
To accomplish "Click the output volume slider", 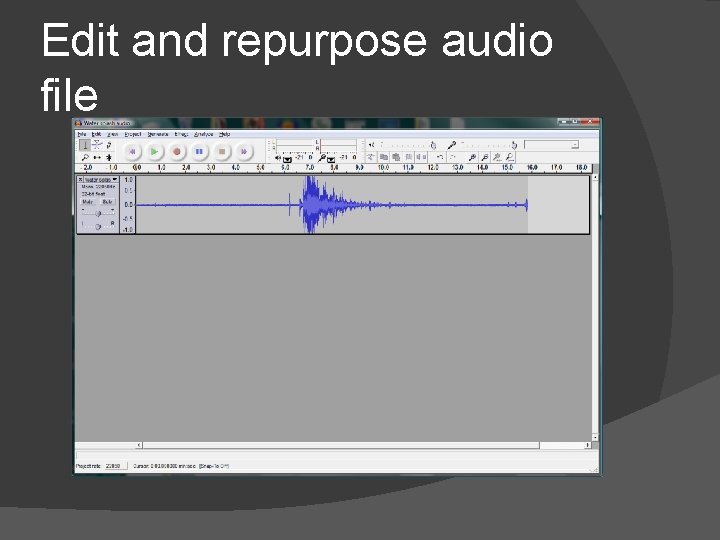I will point(407,145).
